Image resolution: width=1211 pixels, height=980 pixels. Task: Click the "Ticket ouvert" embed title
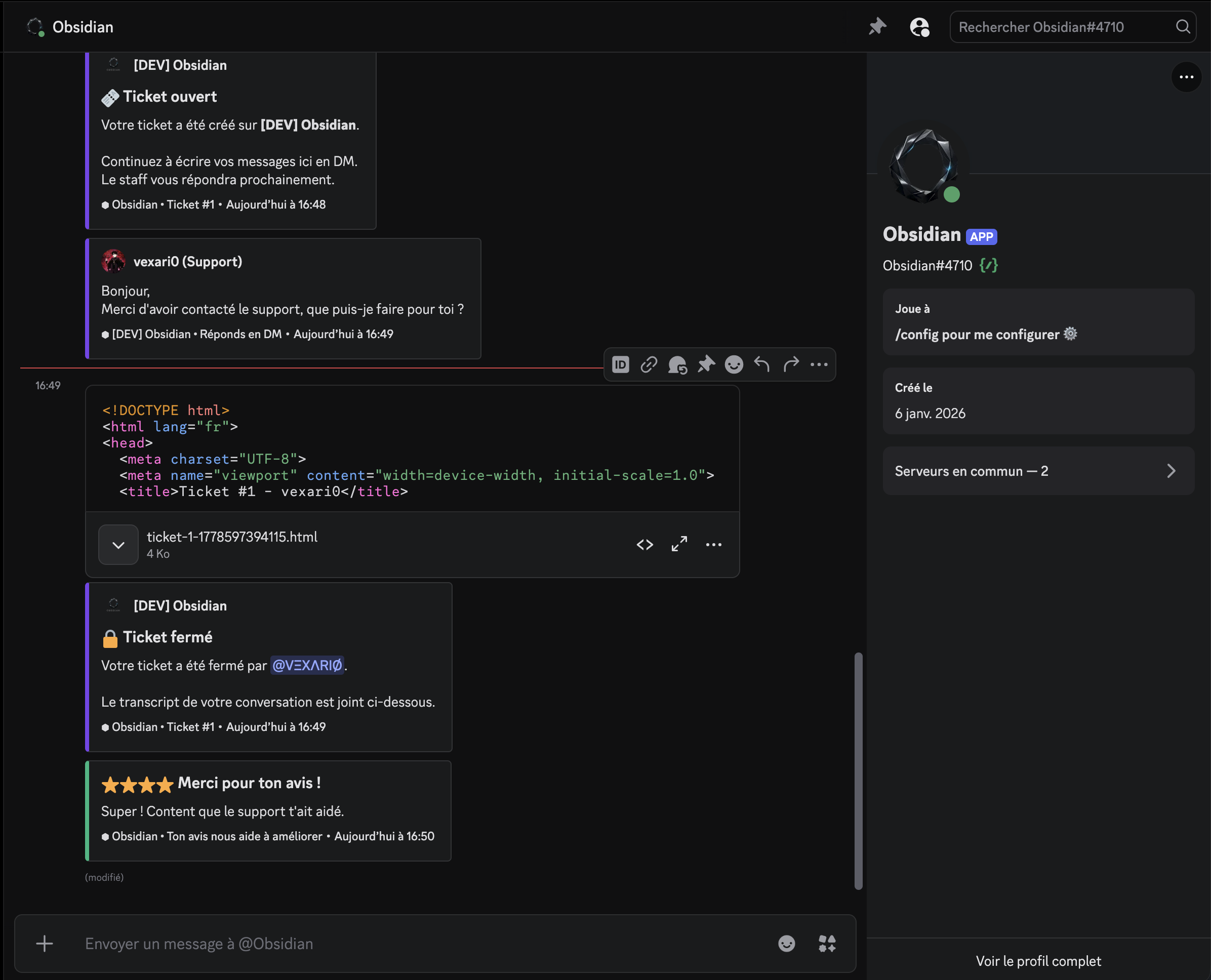click(170, 97)
